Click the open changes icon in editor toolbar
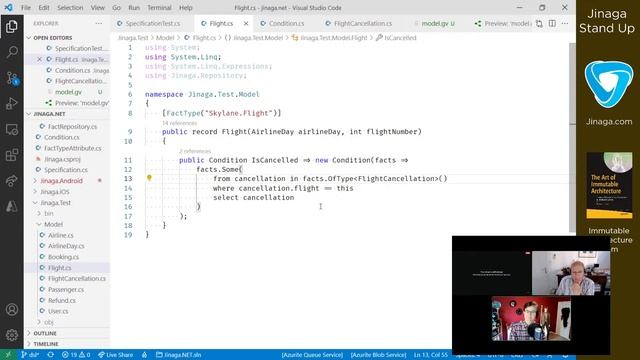 pyautogui.click(x=539, y=24)
